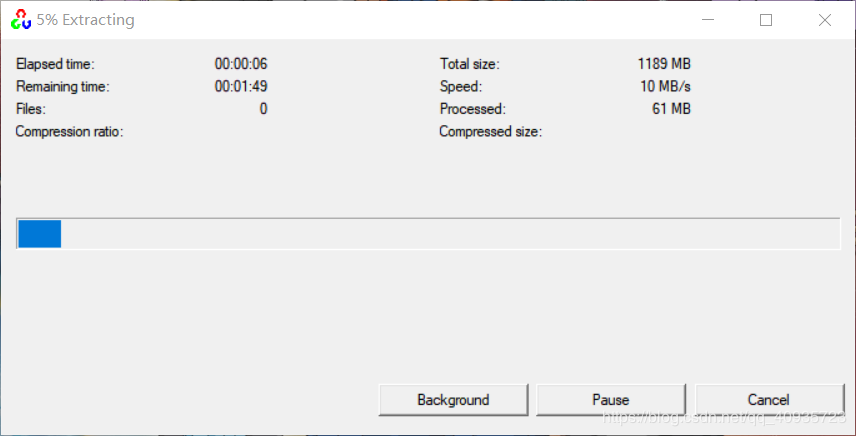Click the Total size label
This screenshot has height=436, width=856.
(x=469, y=64)
